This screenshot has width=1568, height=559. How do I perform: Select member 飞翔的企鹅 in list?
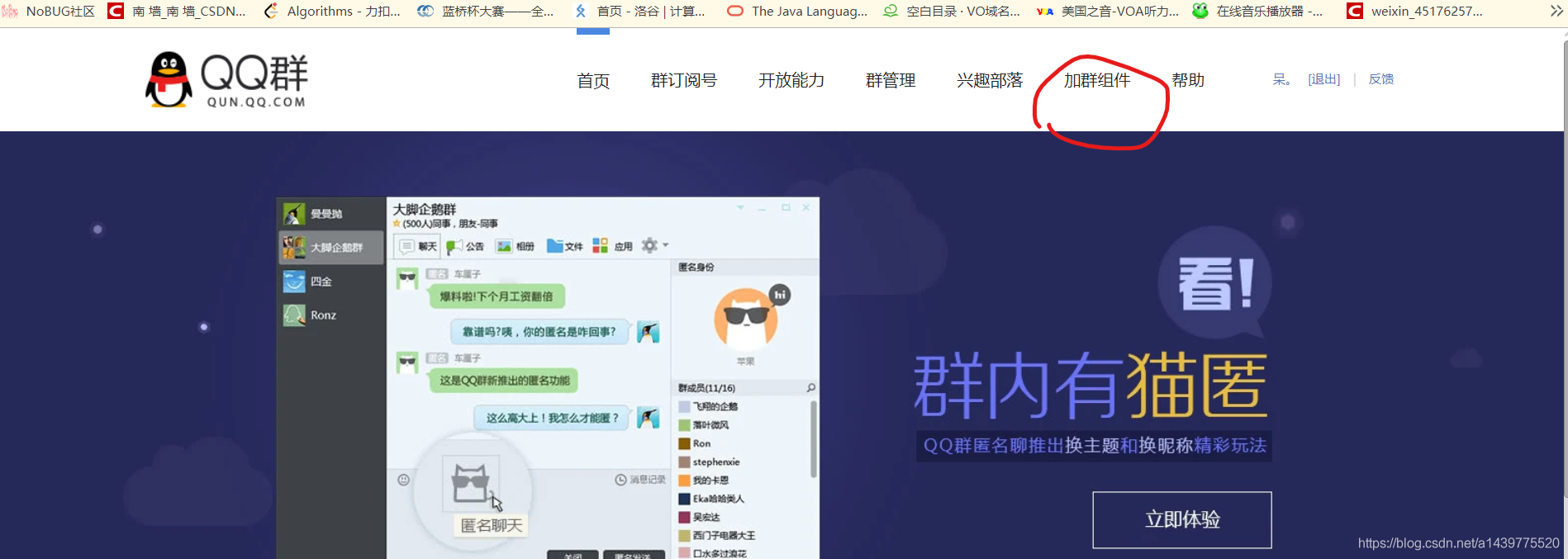708,406
